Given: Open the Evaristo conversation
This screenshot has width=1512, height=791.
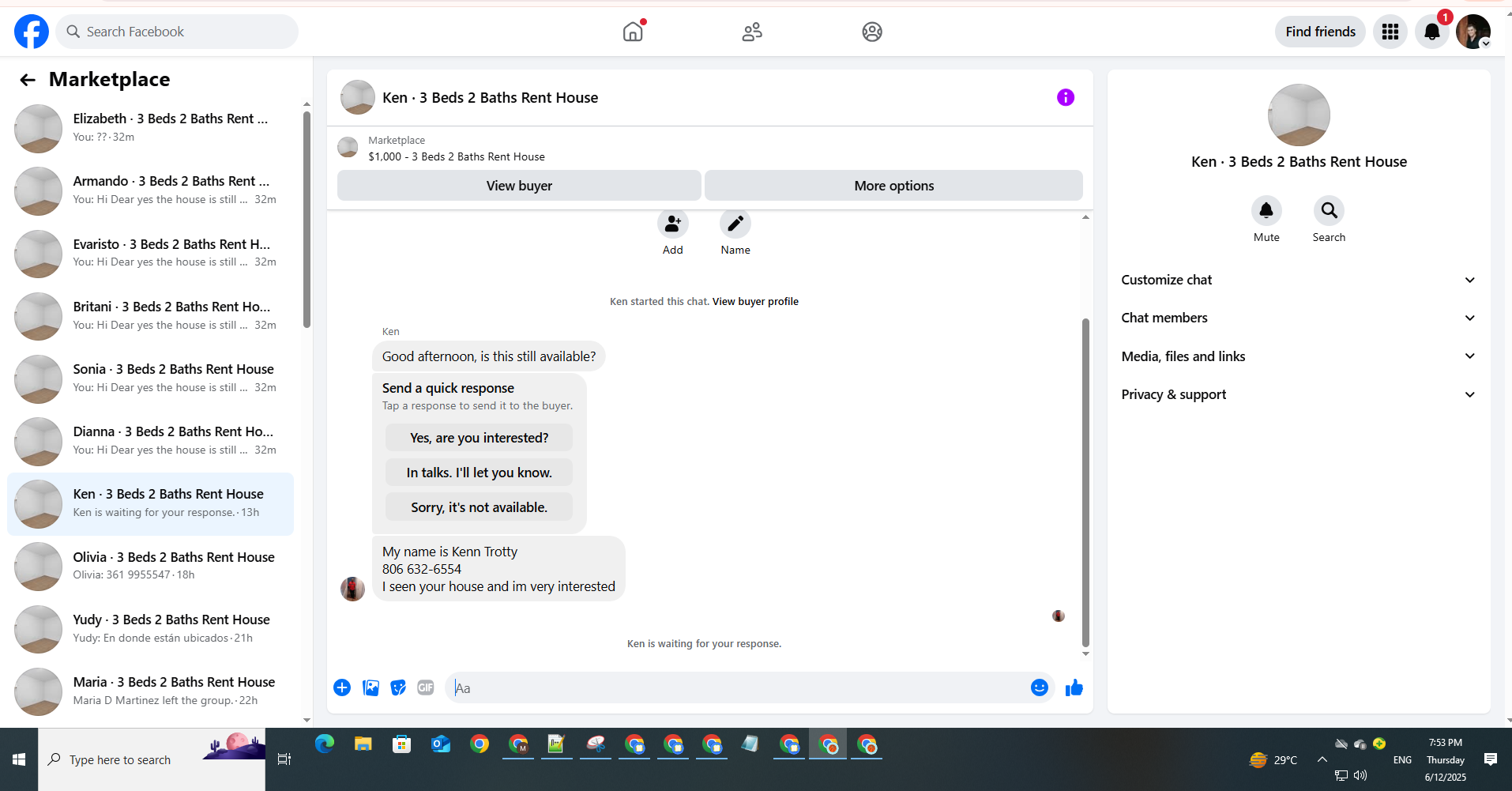Looking at the screenshot, I should click(150, 253).
